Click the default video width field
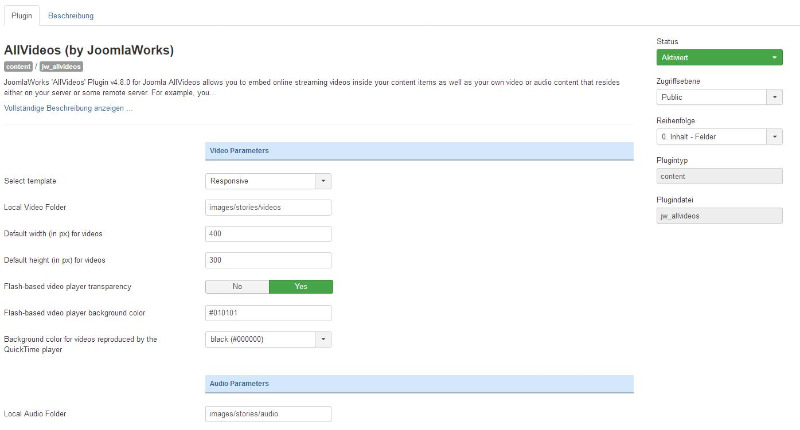 point(268,234)
